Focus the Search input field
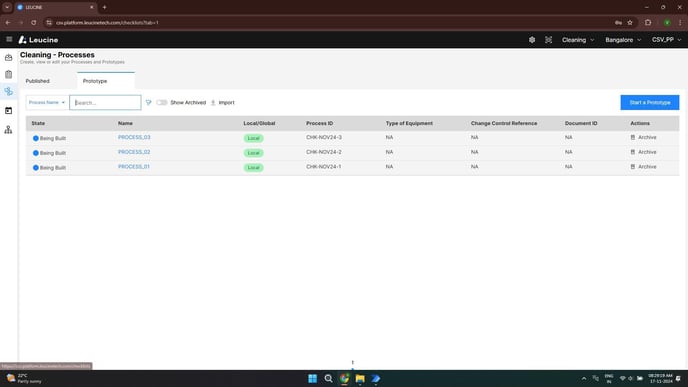Screen dimensions: 688x387 tap(105, 103)
